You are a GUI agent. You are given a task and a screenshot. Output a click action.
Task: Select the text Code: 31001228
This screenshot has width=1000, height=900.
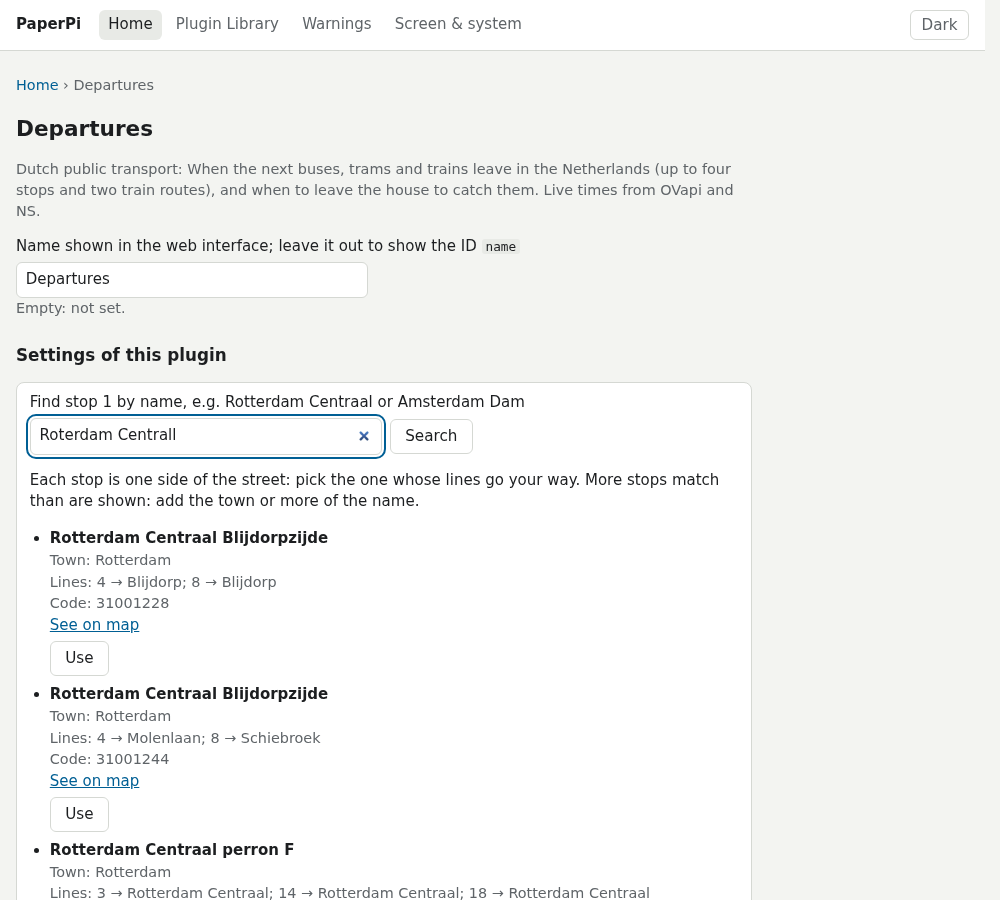coord(109,603)
